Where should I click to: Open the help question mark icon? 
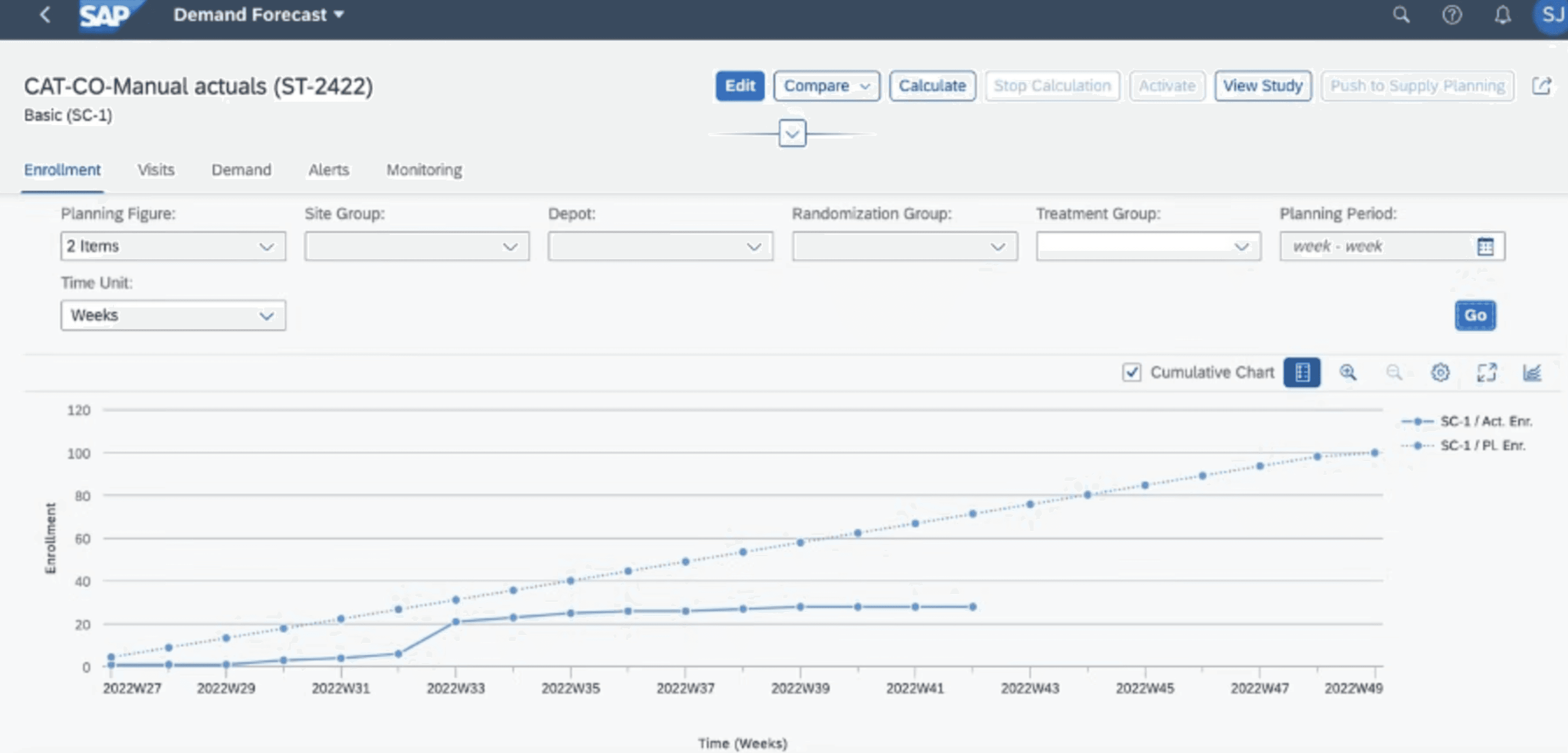1452,15
